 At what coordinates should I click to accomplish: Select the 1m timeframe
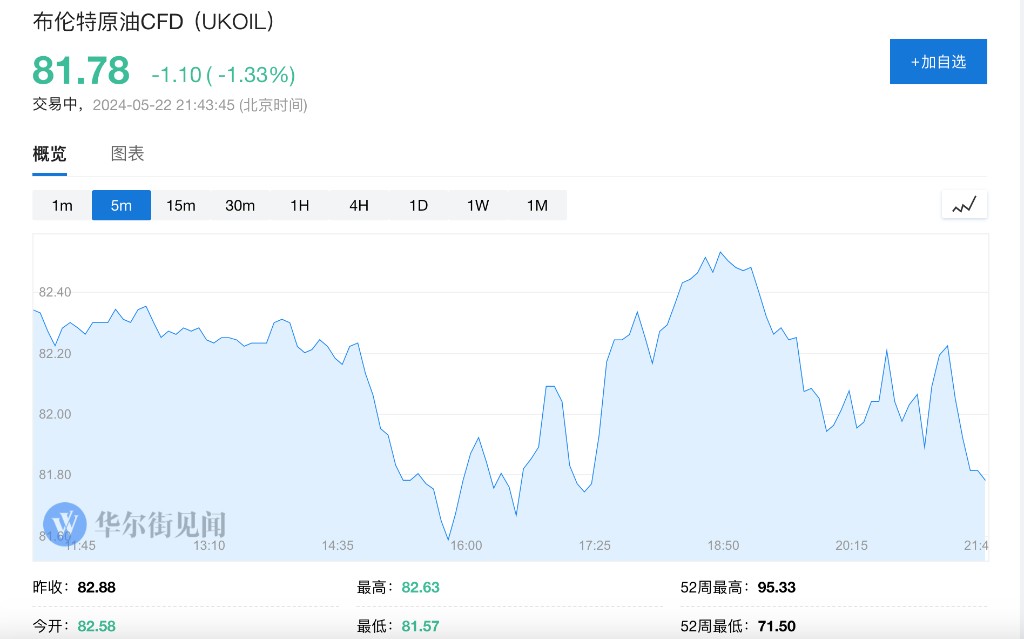(62, 205)
